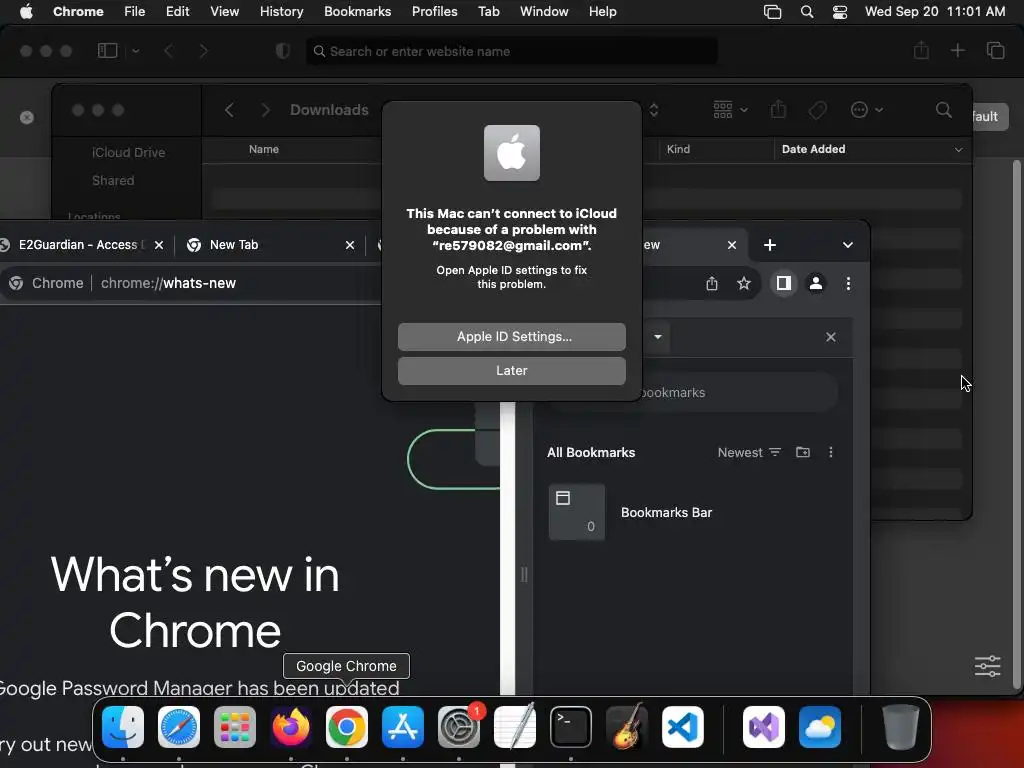This screenshot has width=1024, height=768.
Task: Open the Trash in the Dock
Action: pyautogui.click(x=901, y=727)
